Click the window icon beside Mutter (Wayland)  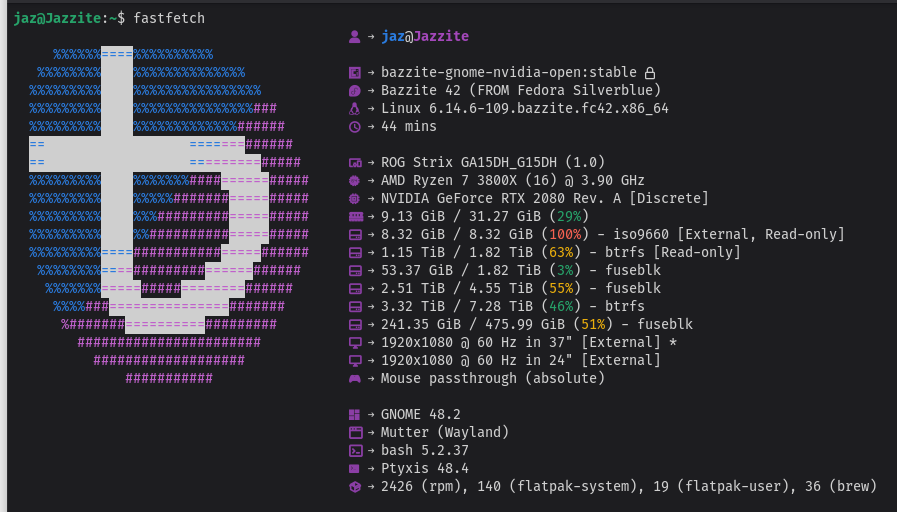coord(355,432)
